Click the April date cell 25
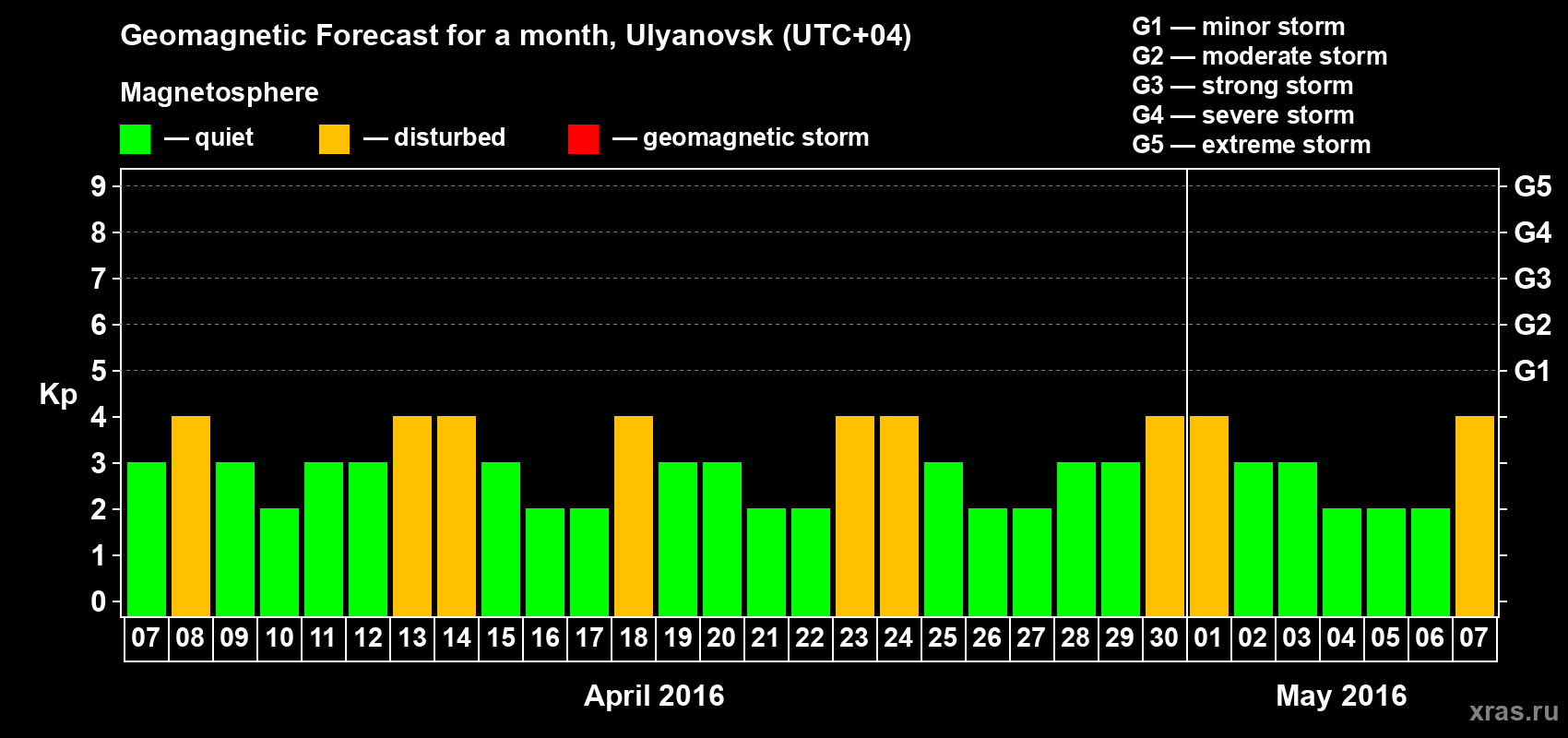1568x738 pixels. [944, 638]
